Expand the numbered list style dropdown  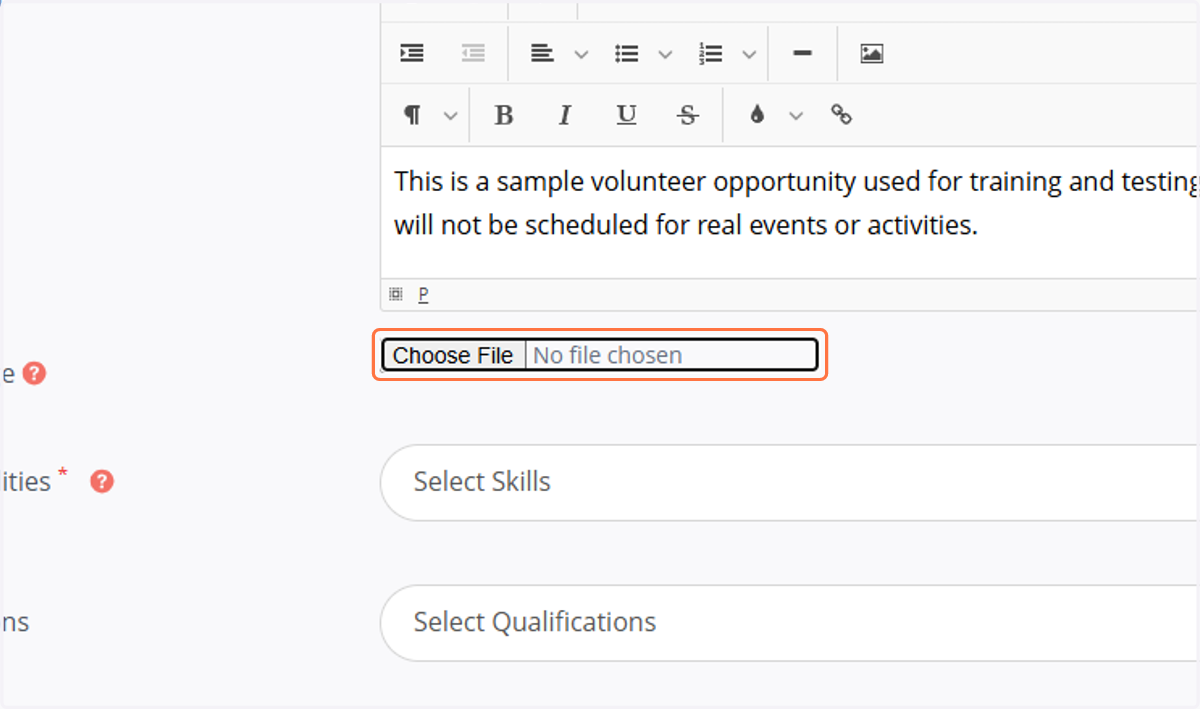click(x=749, y=55)
